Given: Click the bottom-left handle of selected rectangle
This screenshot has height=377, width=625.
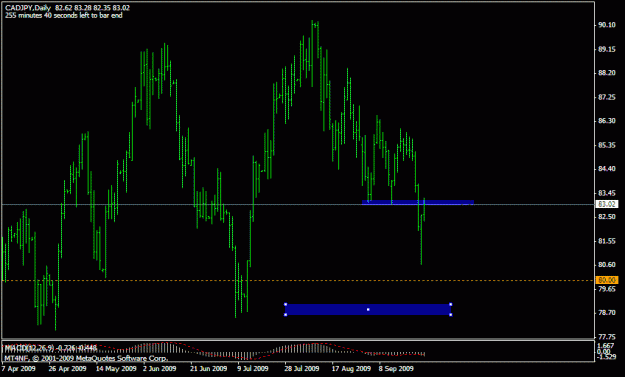Looking at the screenshot, I should coord(285,315).
